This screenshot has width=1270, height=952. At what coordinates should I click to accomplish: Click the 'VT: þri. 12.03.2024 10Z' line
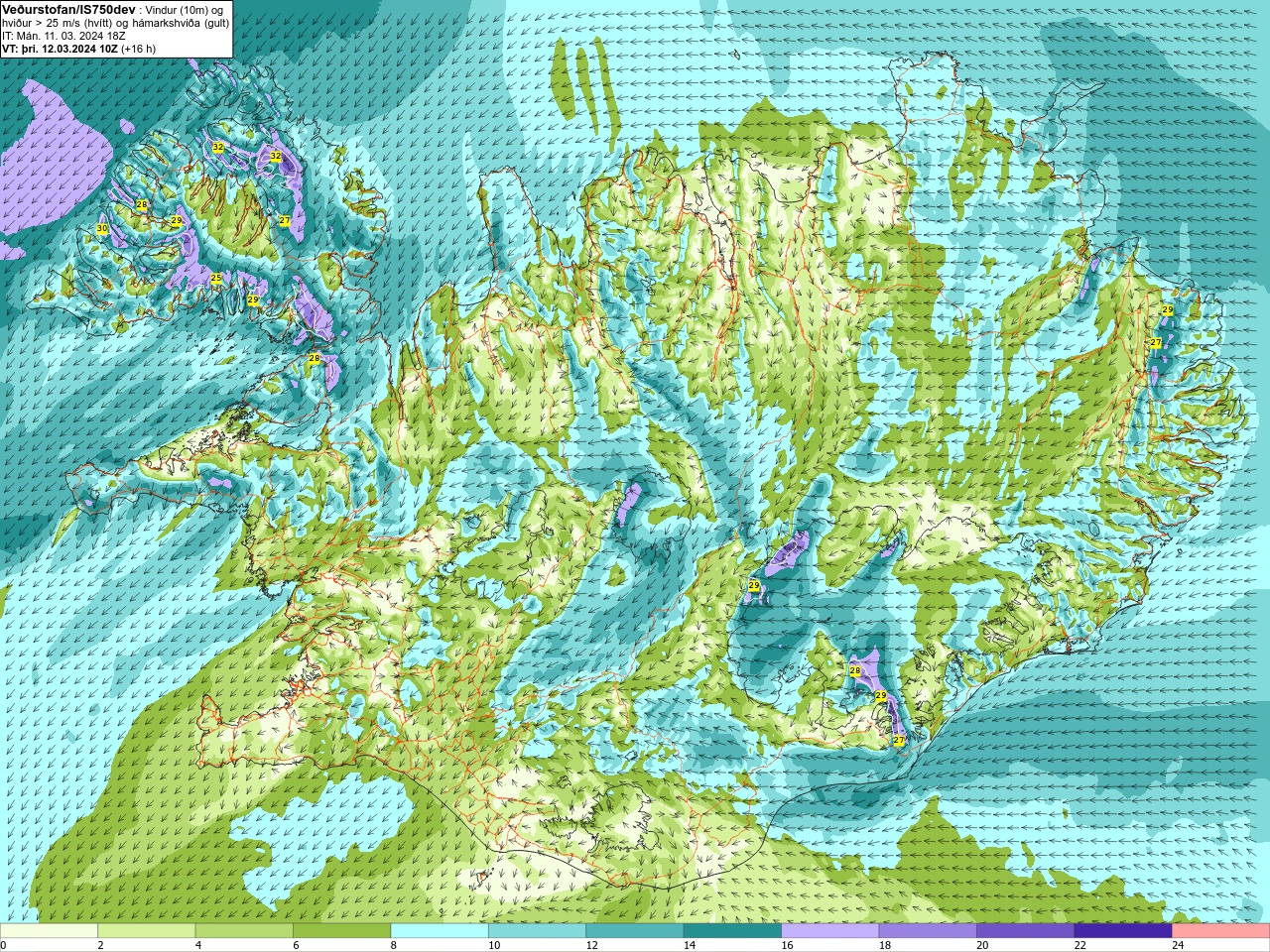(x=60, y=49)
